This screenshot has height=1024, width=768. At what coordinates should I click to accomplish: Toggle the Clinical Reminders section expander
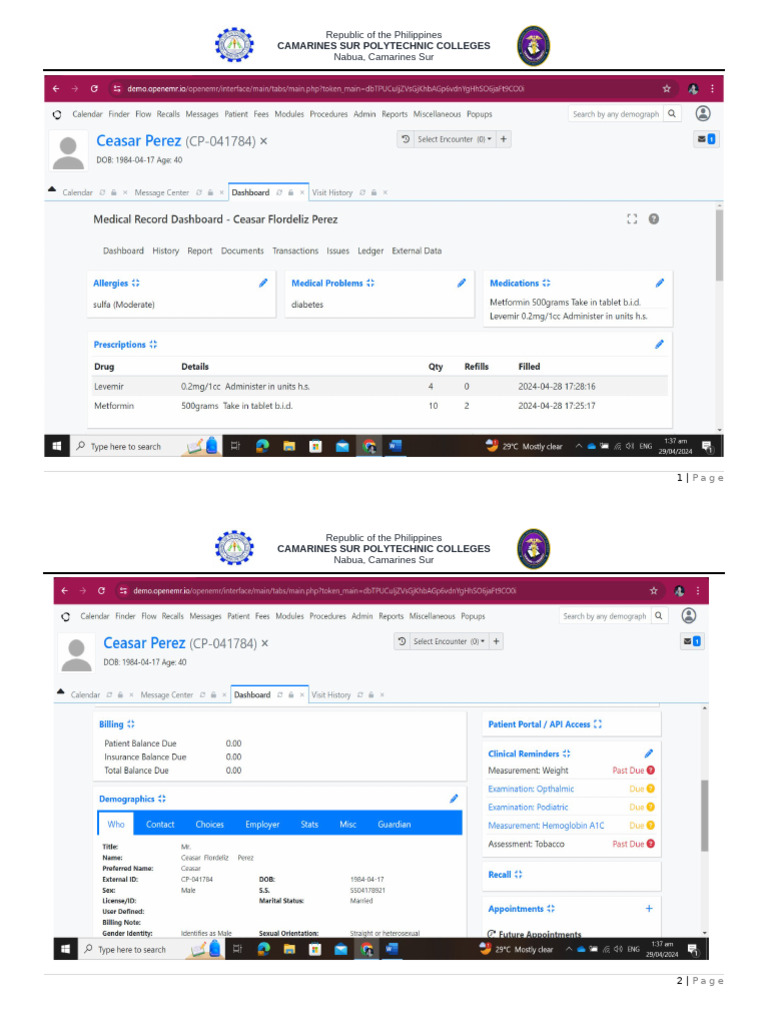pyautogui.click(x=566, y=753)
